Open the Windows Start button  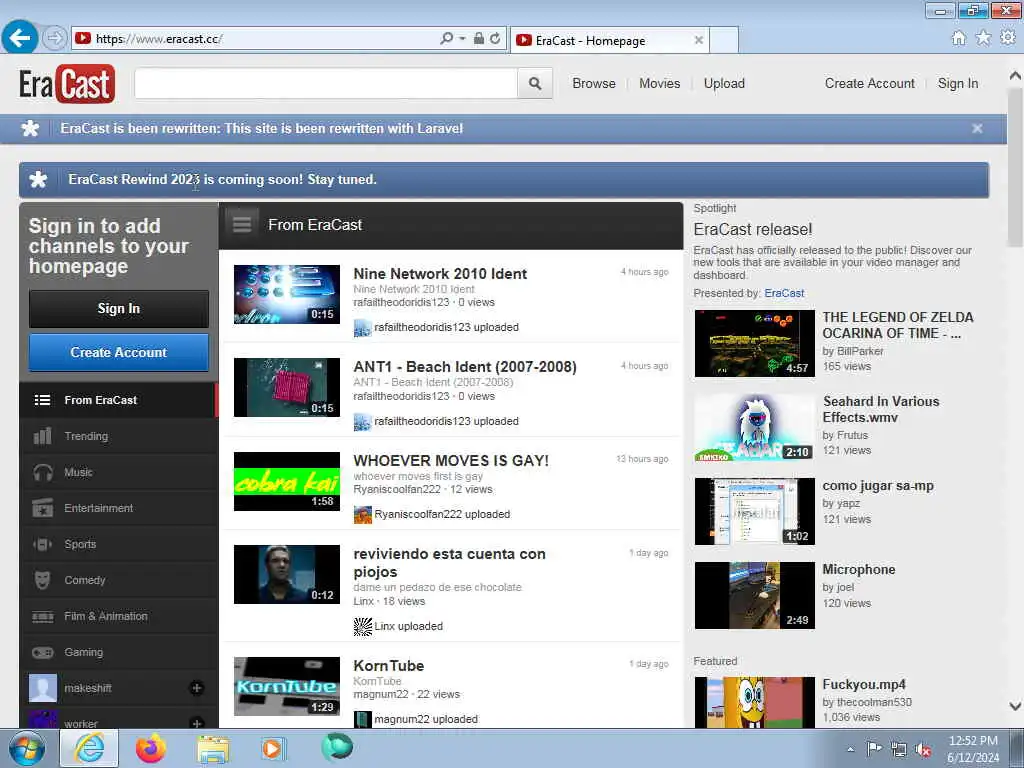(x=27, y=748)
